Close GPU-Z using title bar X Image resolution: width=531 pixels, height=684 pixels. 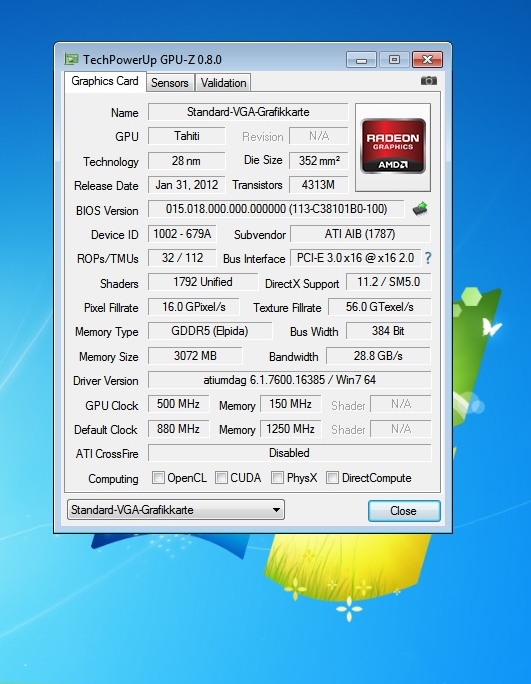tap(428, 60)
